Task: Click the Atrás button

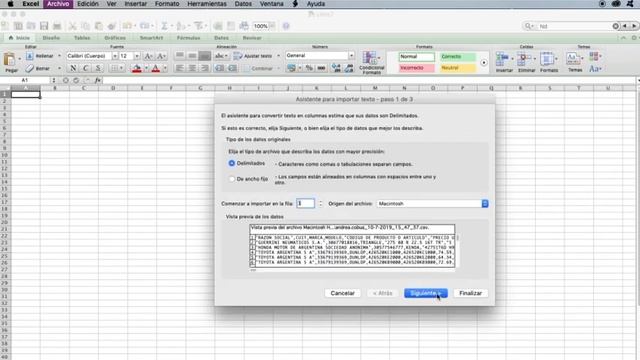Action: pyautogui.click(x=382, y=293)
